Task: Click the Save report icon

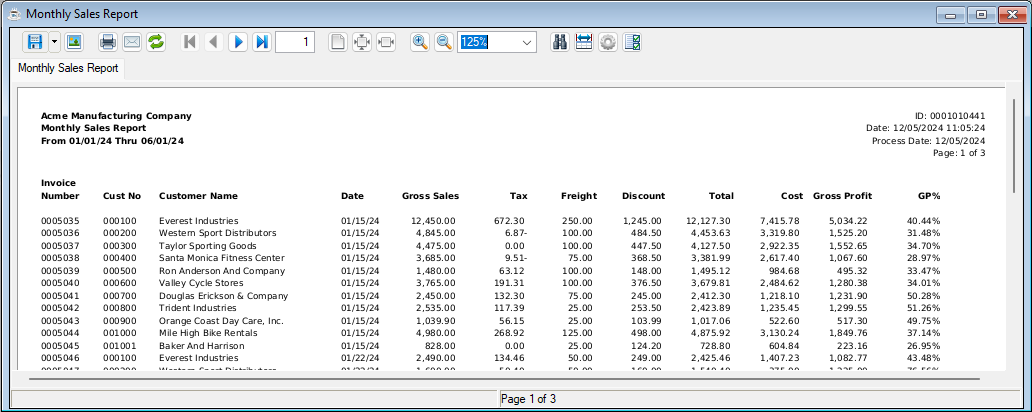Action: (35, 42)
